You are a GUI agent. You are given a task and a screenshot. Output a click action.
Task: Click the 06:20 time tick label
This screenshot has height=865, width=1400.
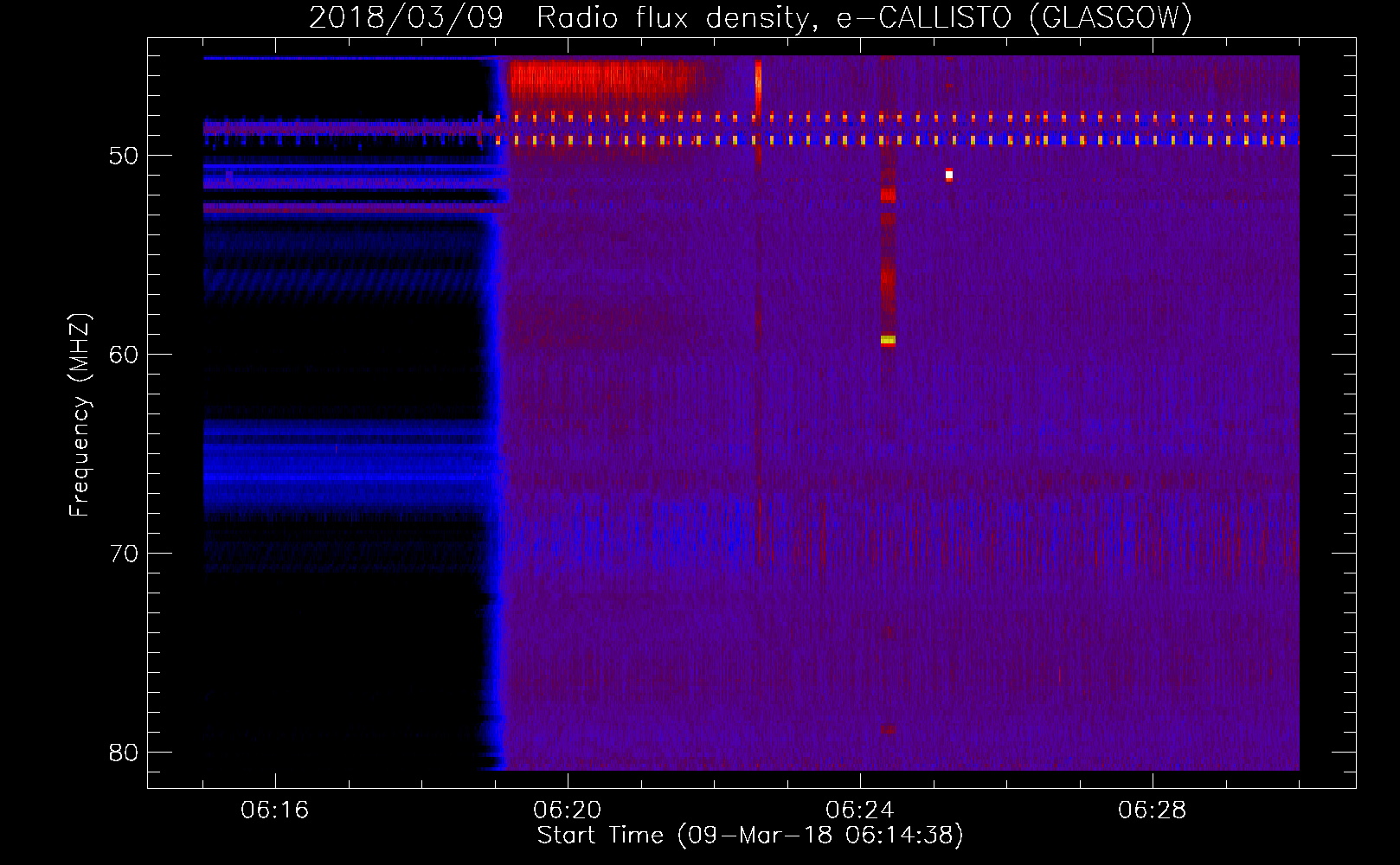pyautogui.click(x=568, y=811)
